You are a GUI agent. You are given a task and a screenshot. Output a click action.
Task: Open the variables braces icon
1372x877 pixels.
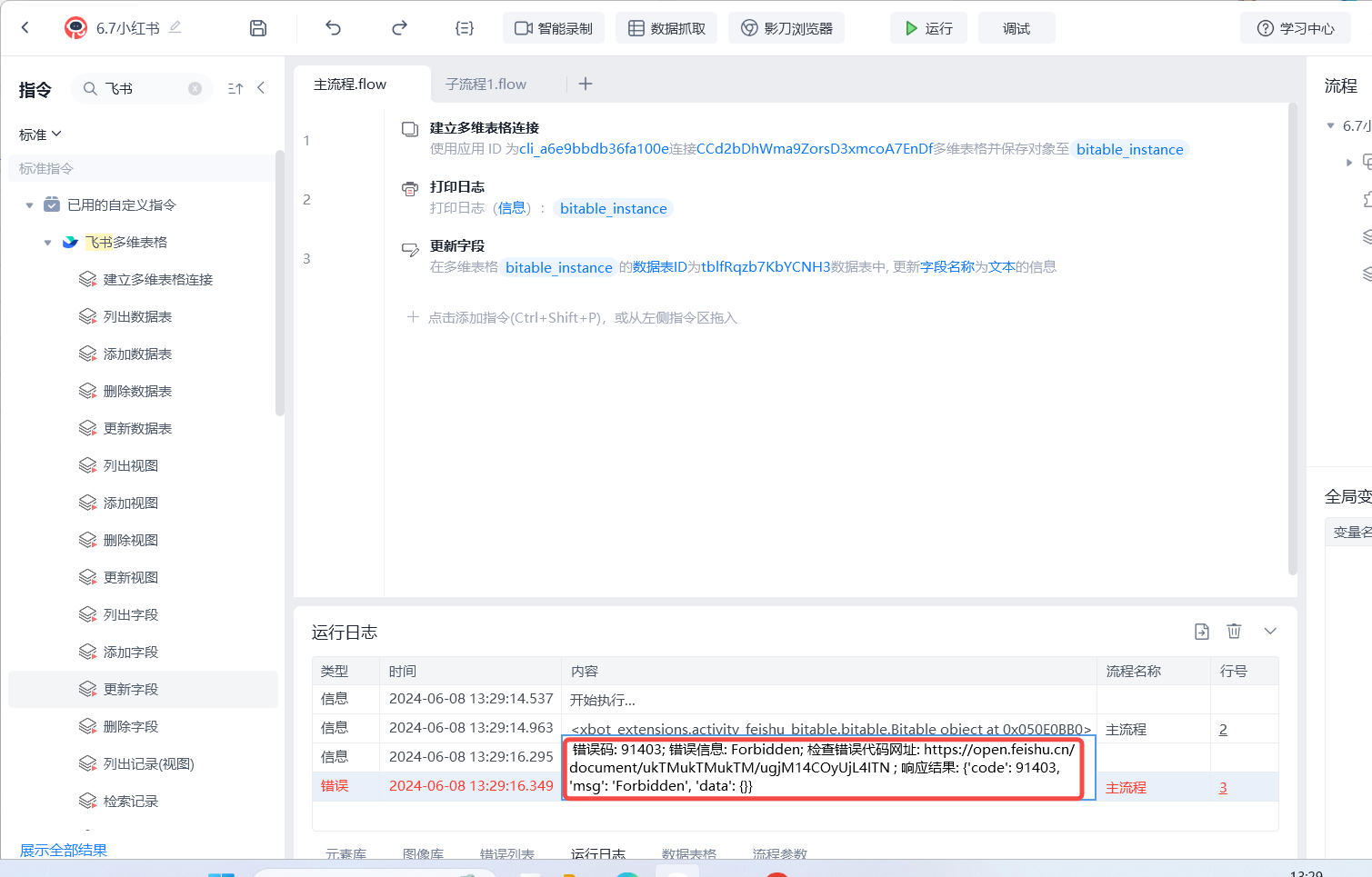[465, 28]
